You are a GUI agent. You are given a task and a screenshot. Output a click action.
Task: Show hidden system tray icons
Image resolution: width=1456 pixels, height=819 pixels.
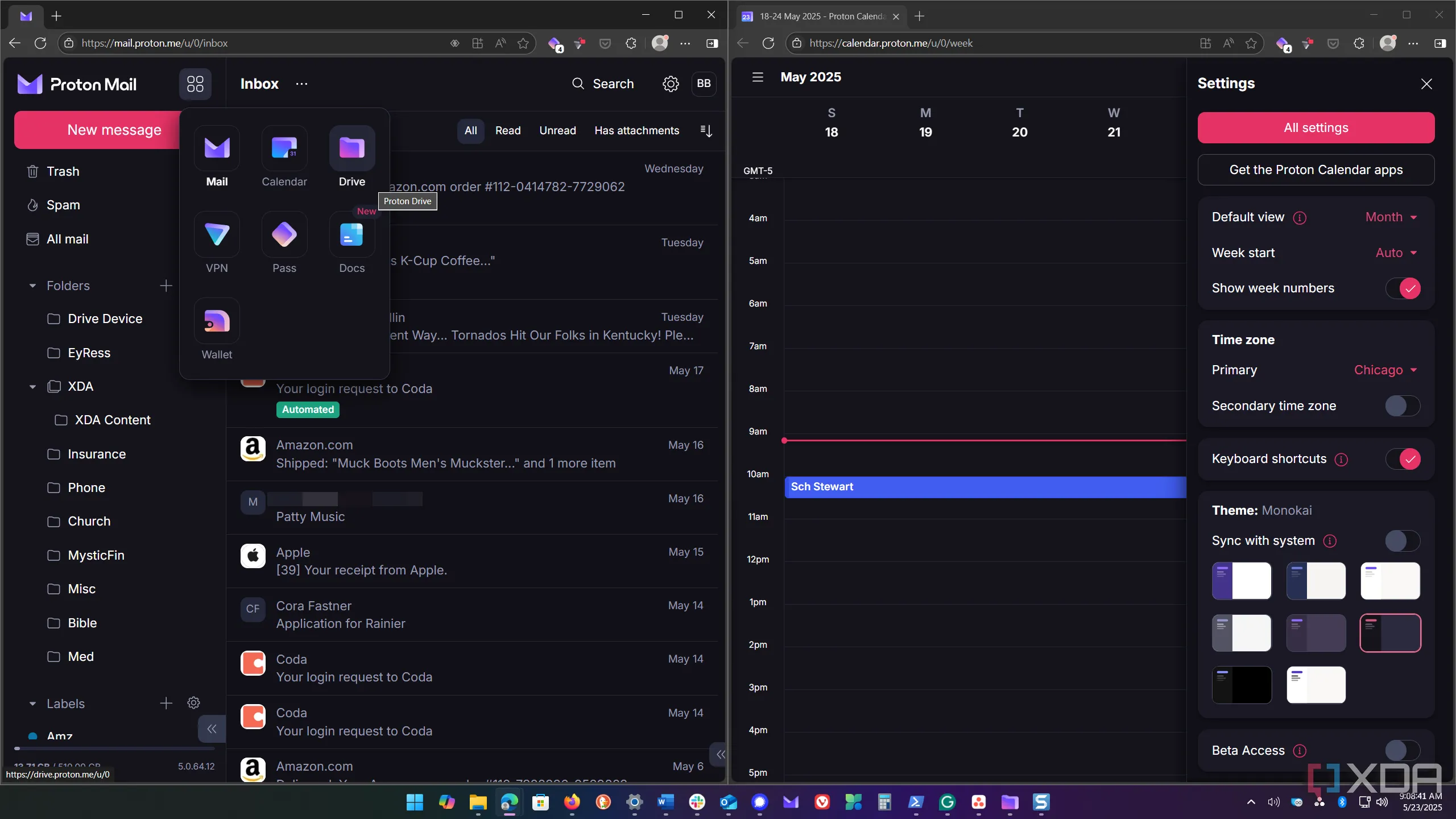(1251, 802)
